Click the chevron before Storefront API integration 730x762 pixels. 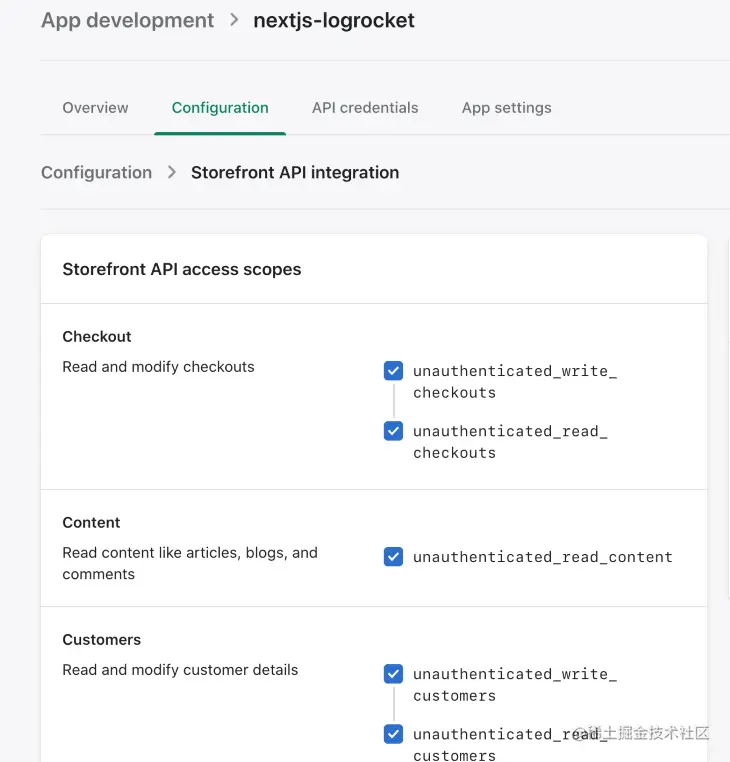(171, 172)
